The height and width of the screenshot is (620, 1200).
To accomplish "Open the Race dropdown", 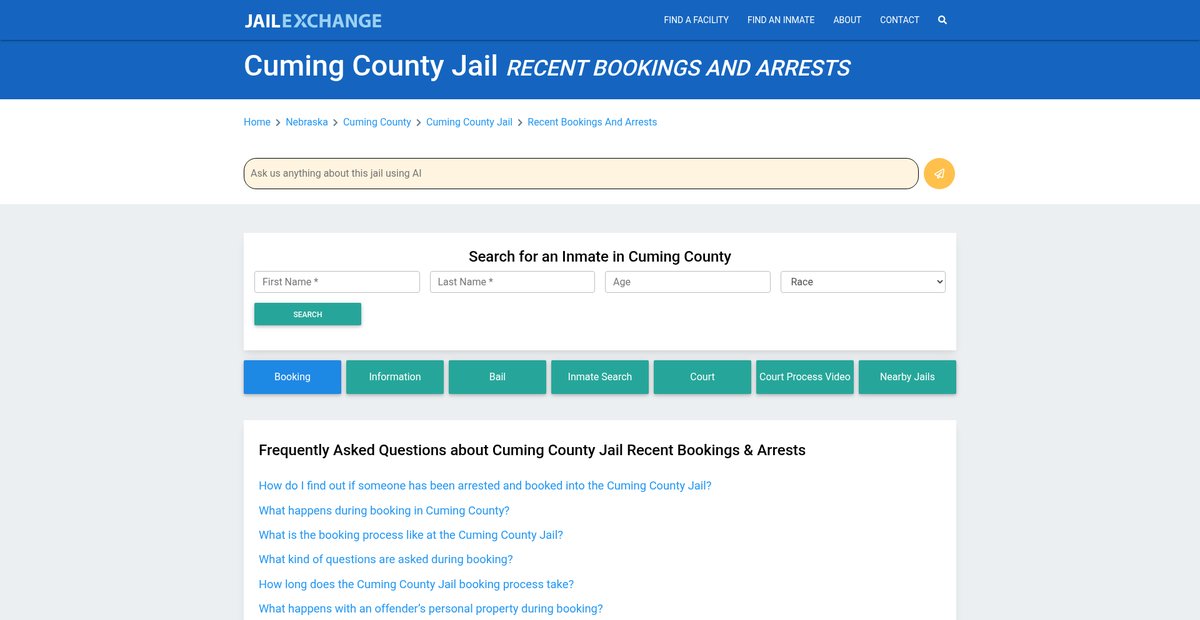I will click(x=862, y=282).
